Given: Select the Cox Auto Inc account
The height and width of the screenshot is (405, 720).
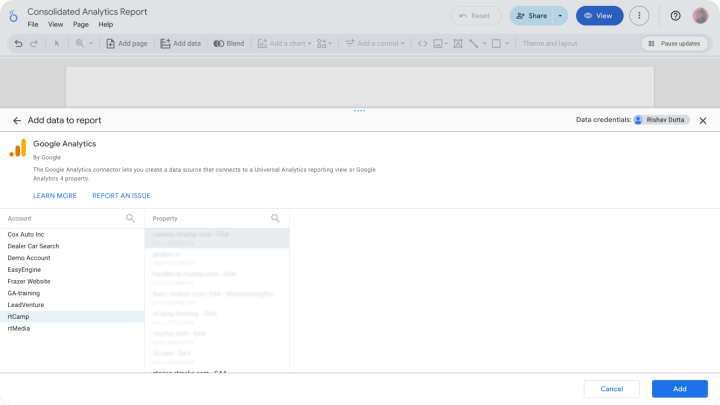Looking at the screenshot, I should [72, 234].
